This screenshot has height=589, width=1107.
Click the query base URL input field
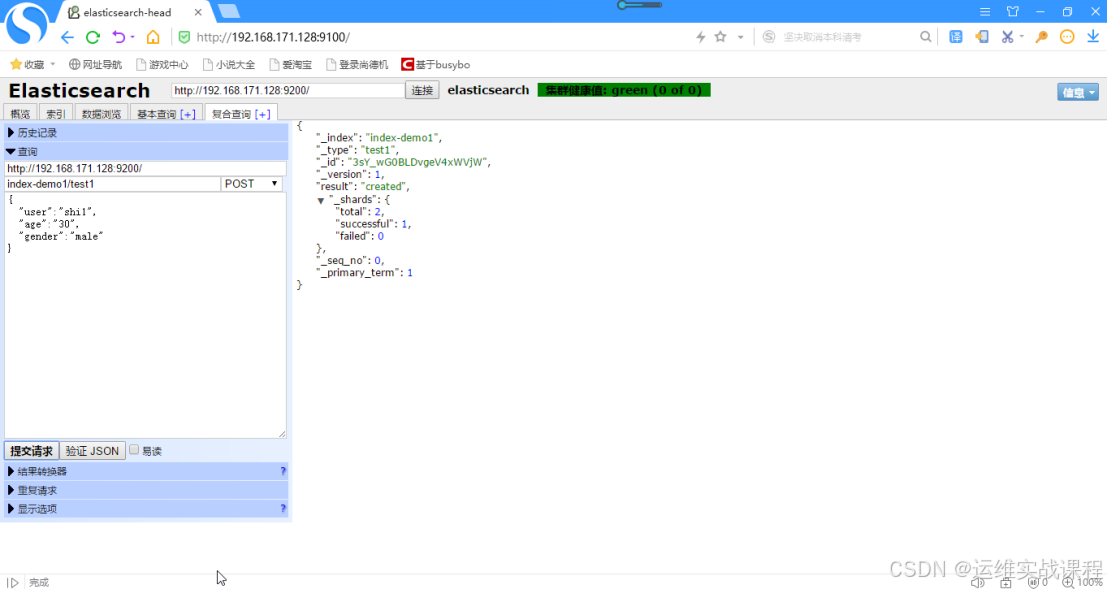point(145,168)
